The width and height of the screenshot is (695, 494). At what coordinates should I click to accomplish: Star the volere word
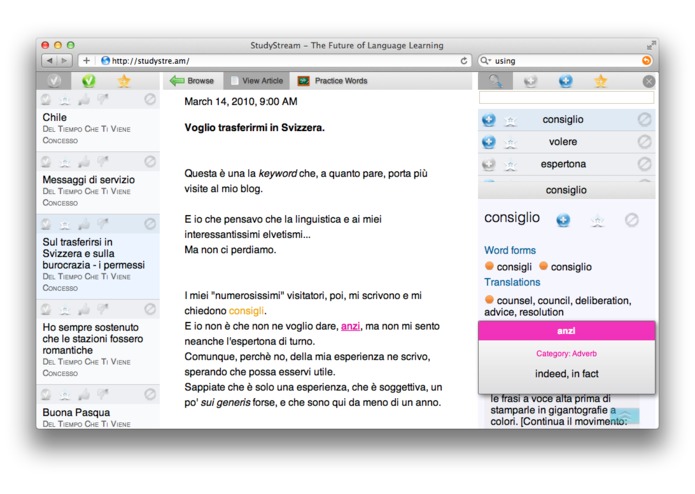click(x=511, y=142)
